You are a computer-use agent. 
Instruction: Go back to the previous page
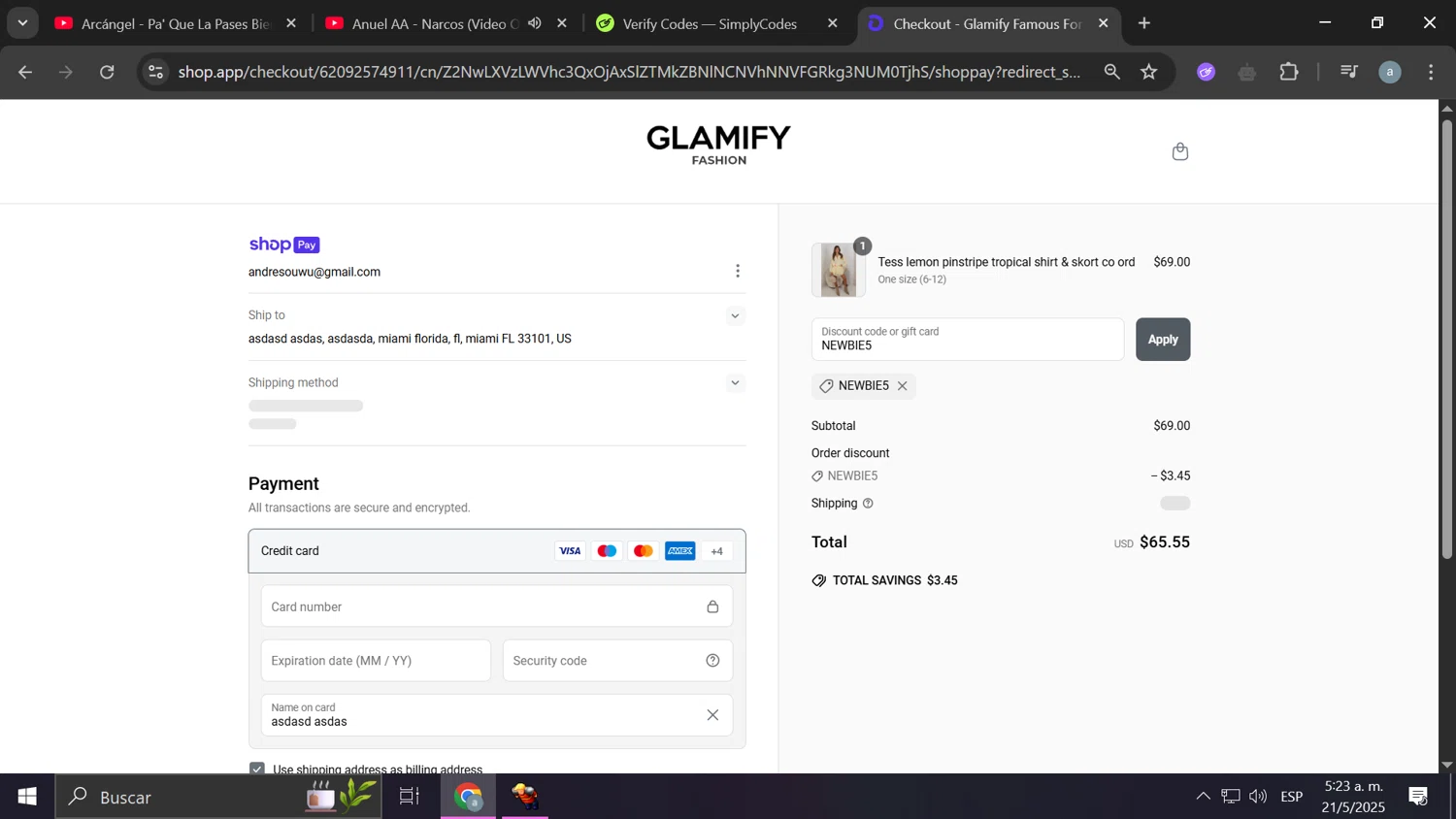[25, 72]
